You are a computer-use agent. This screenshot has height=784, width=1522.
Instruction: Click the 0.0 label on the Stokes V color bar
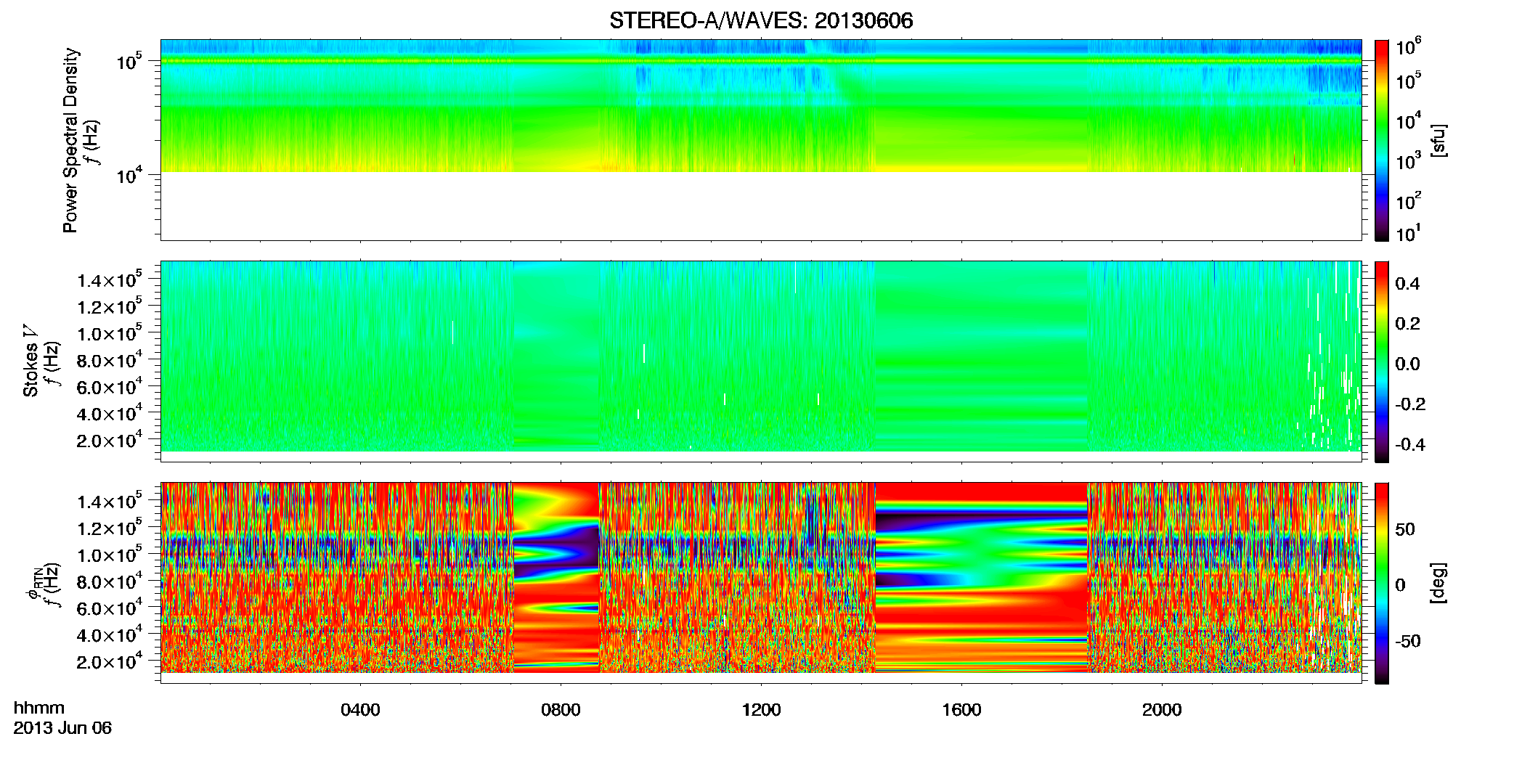(1408, 364)
